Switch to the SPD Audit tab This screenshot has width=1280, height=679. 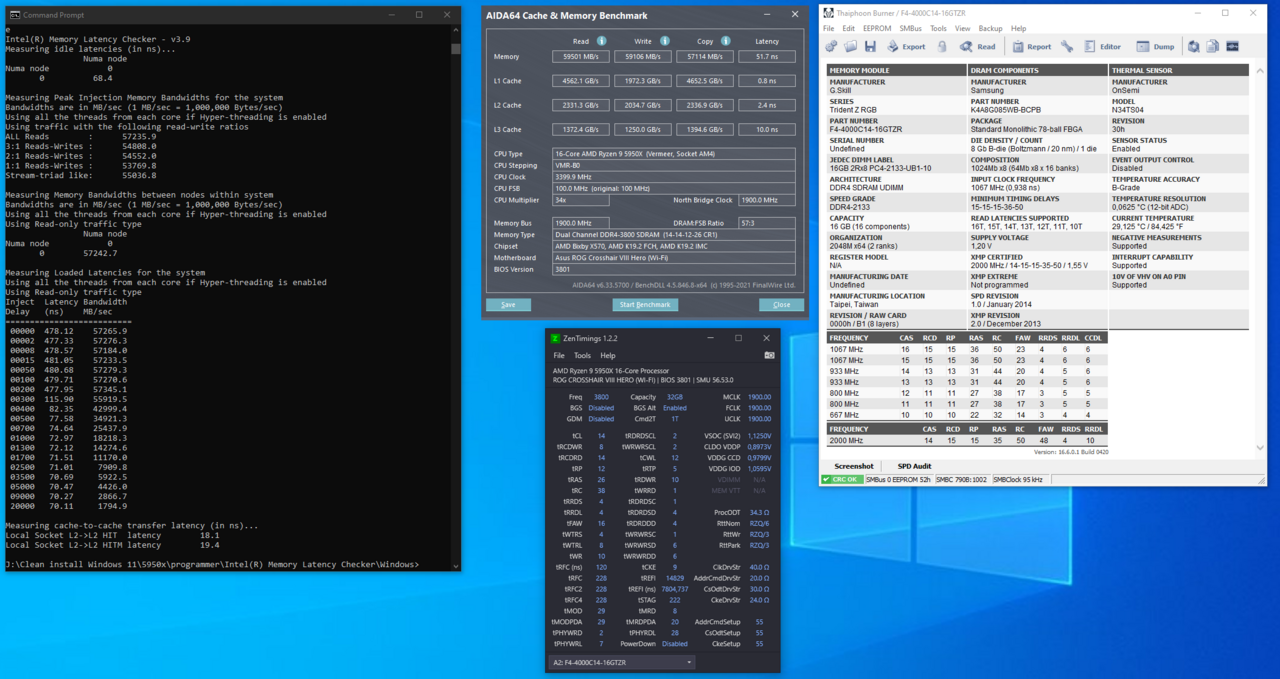pos(913,466)
